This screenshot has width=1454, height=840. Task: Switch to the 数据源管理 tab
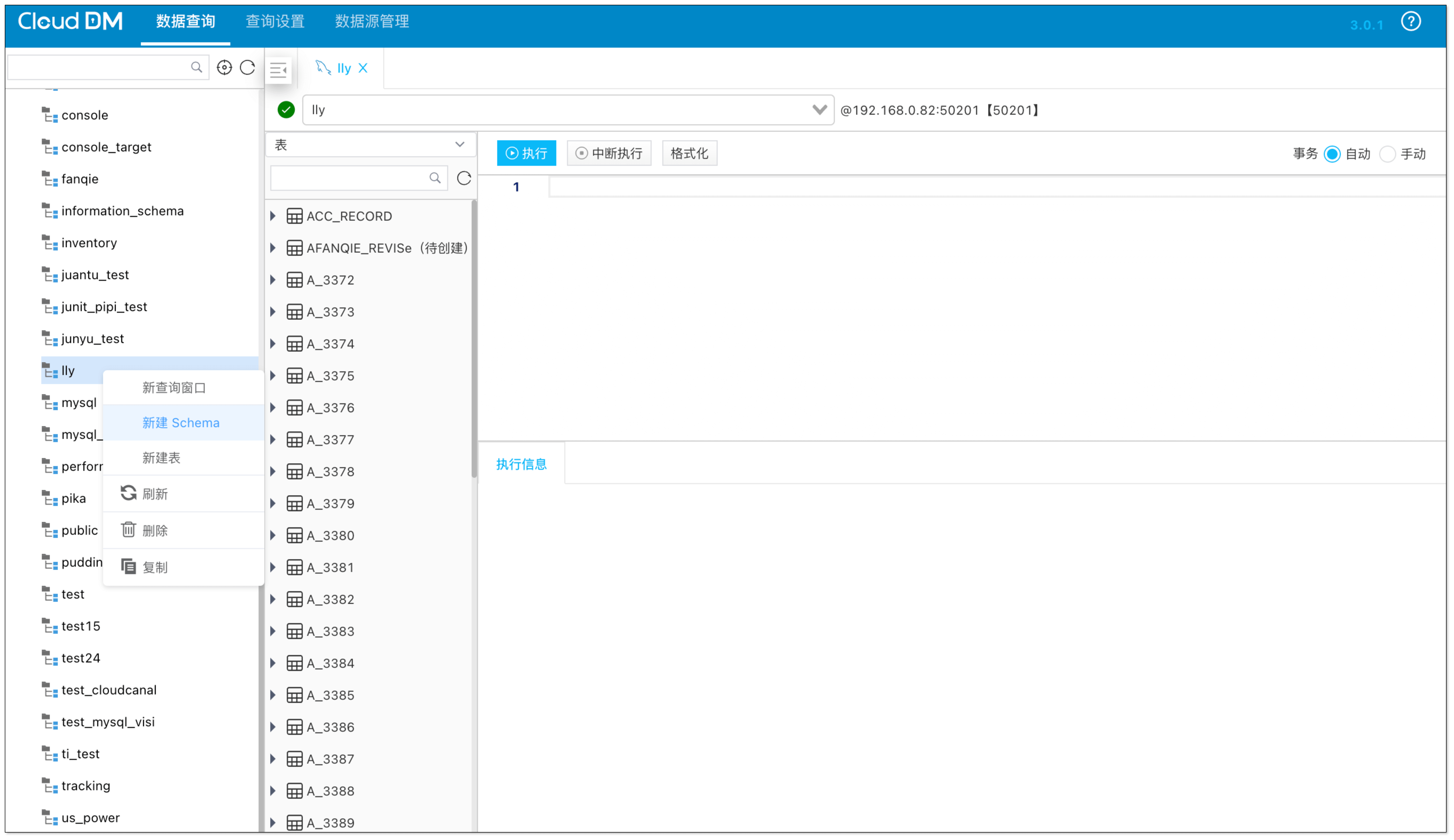click(371, 21)
